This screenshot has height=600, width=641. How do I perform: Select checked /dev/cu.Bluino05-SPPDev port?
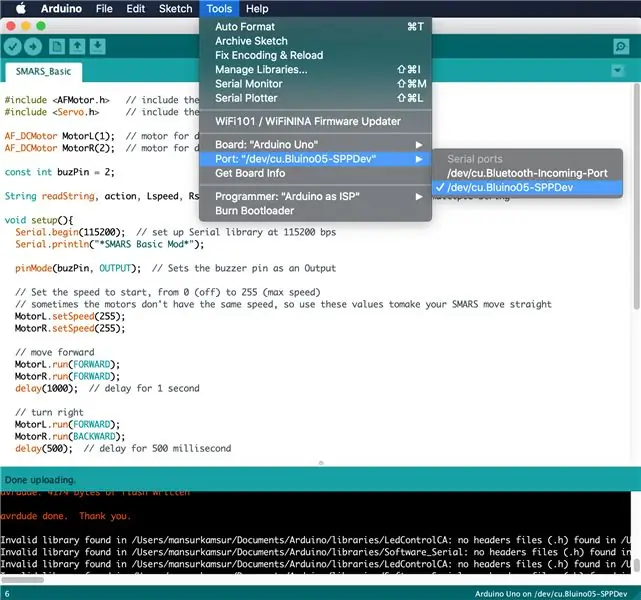coord(527,188)
